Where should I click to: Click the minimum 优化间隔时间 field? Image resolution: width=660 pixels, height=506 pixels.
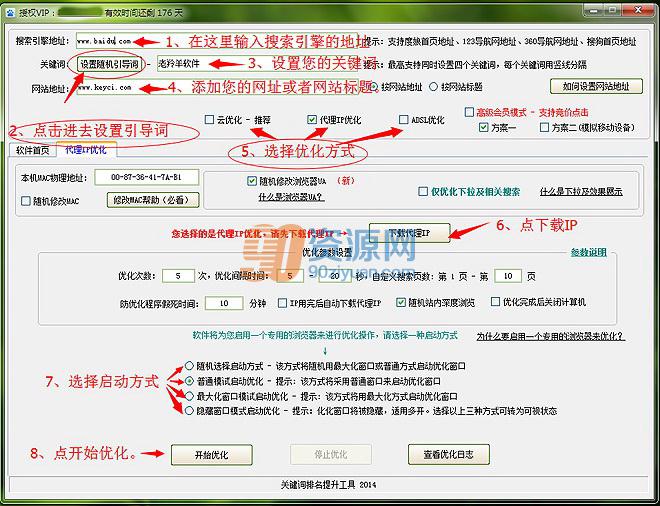tap(290, 276)
